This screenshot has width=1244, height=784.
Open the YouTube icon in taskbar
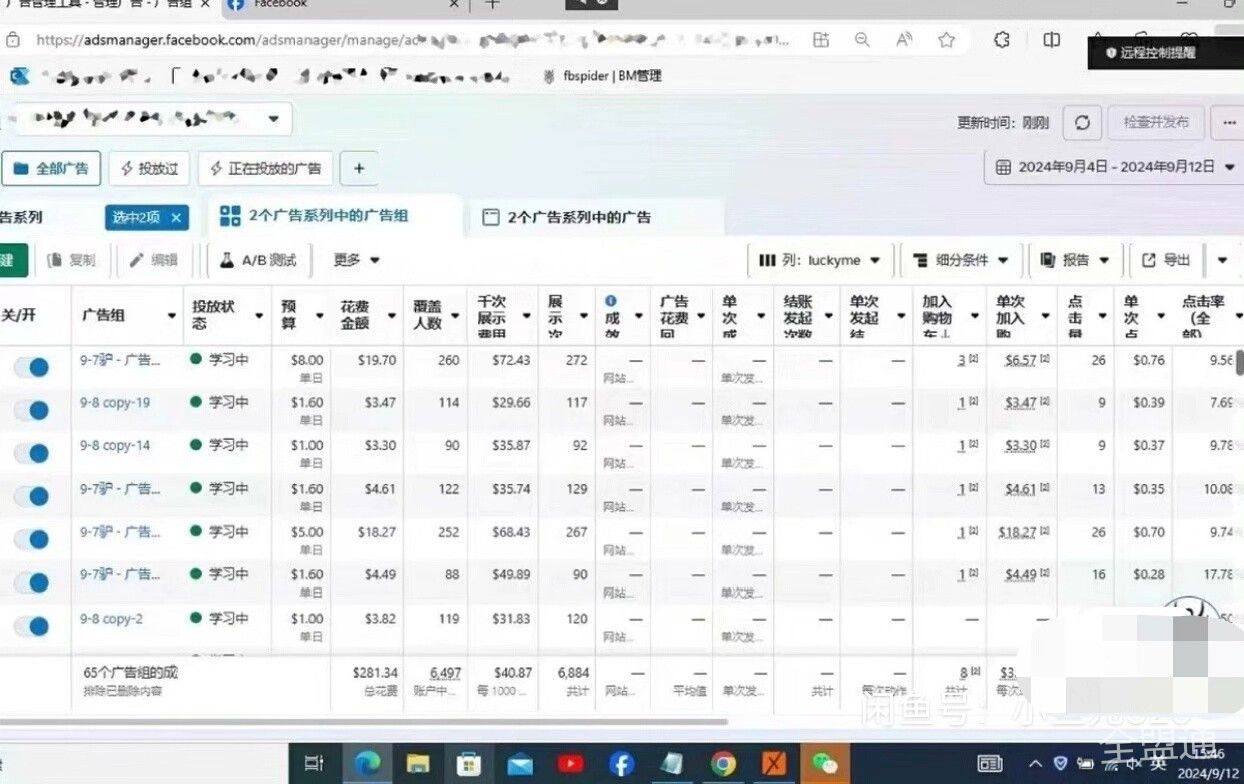pyautogui.click(x=570, y=764)
